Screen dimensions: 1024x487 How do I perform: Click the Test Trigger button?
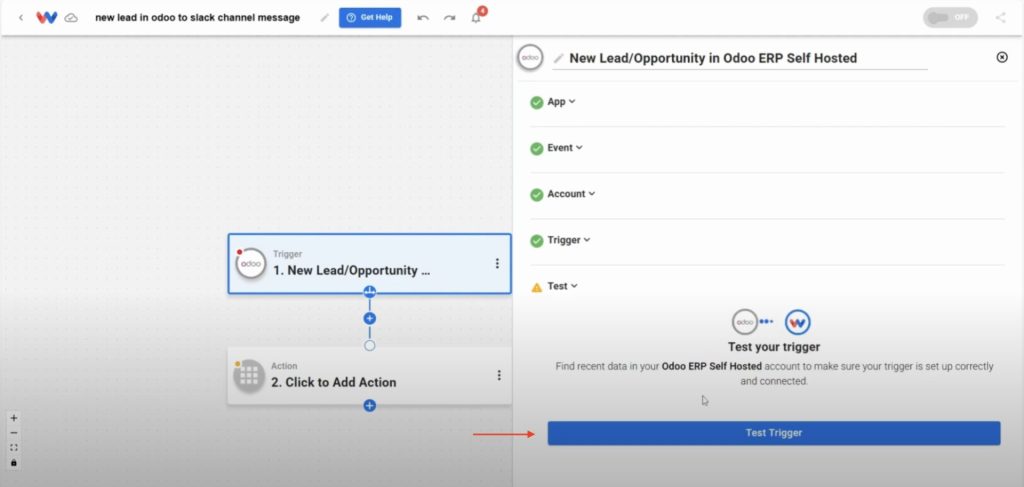point(774,433)
